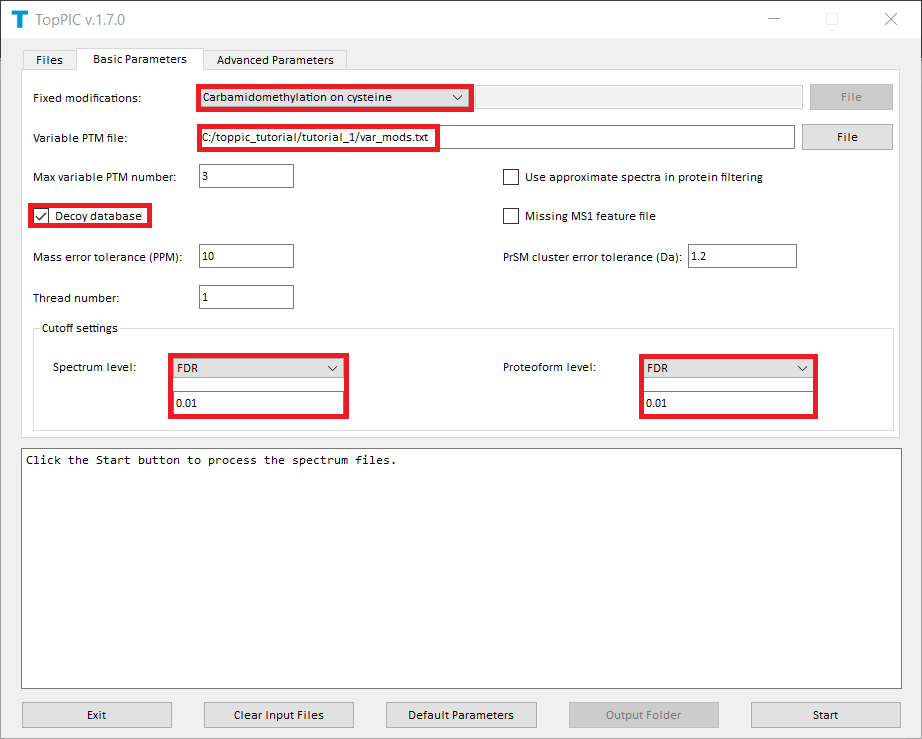This screenshot has height=739, width=922.
Task: Browse for Variable PTM file with File button
Action: point(847,137)
